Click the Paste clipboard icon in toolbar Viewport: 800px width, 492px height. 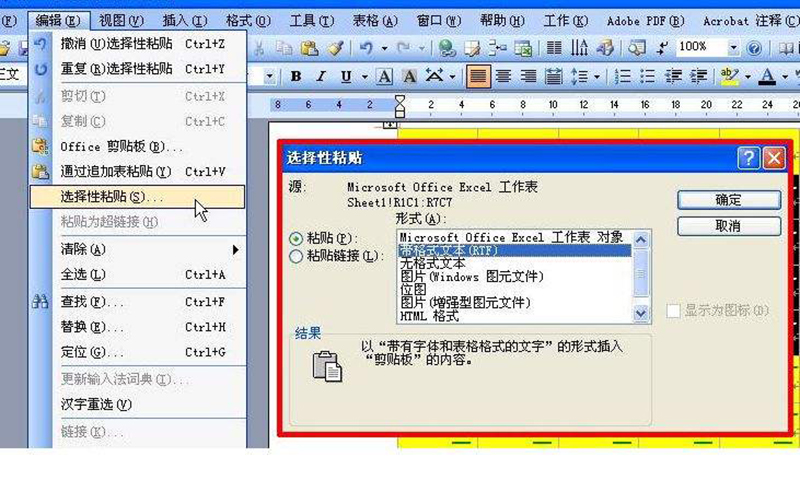[309, 48]
